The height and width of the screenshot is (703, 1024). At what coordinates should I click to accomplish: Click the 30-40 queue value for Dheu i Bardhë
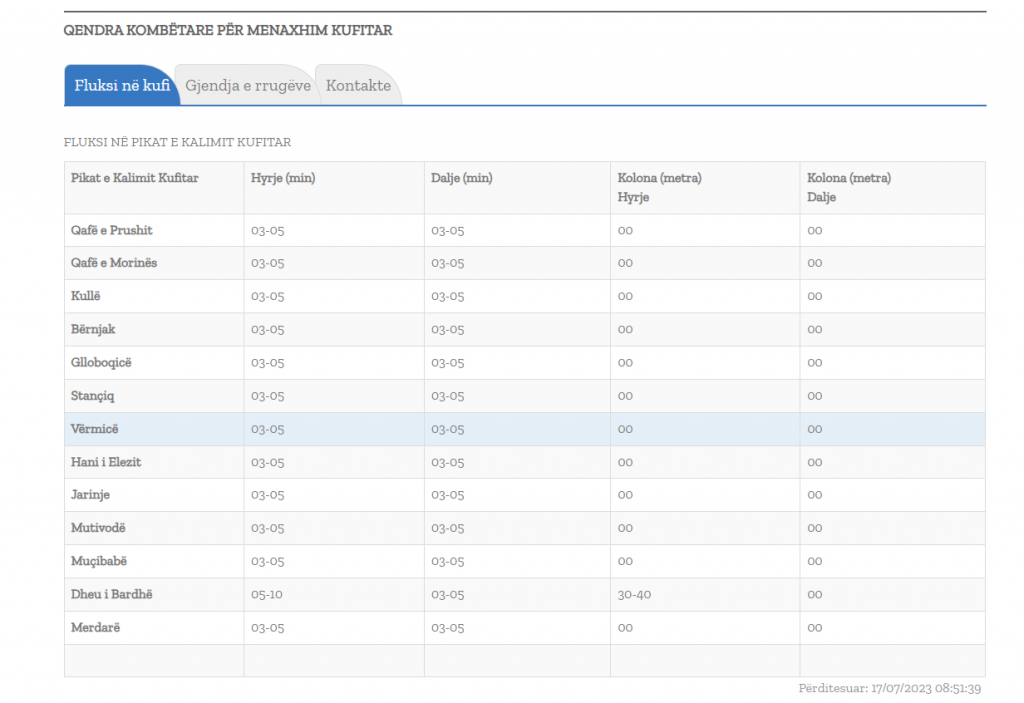pos(634,594)
